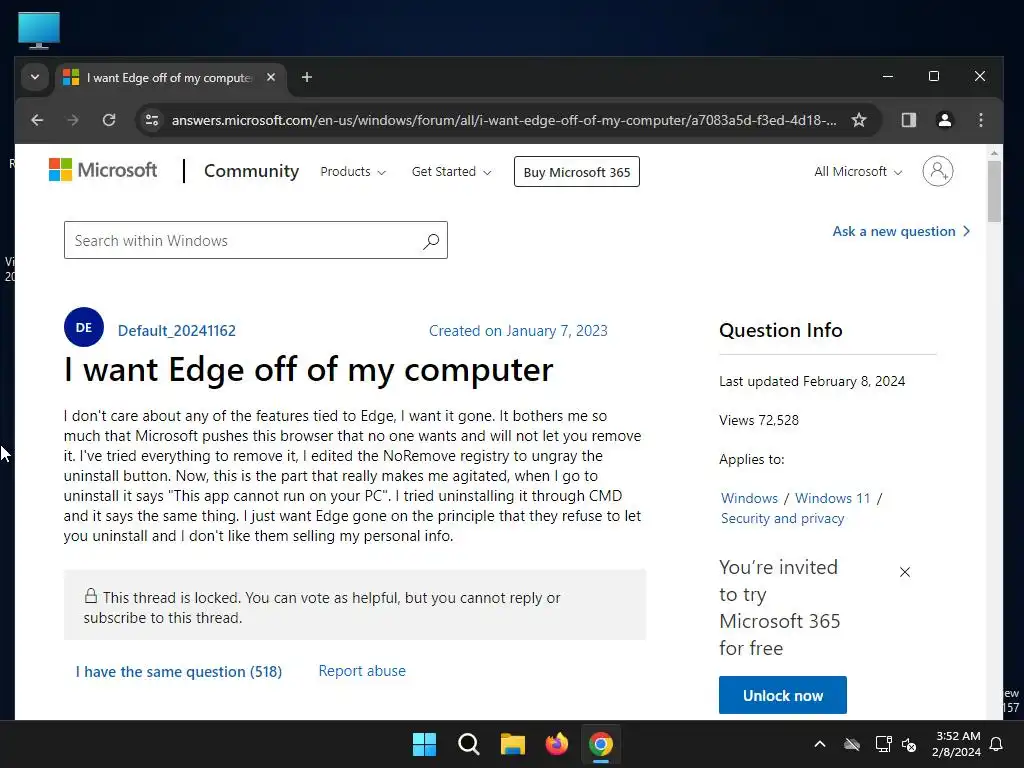
Task: Open File Explorer from taskbar
Action: click(513, 744)
